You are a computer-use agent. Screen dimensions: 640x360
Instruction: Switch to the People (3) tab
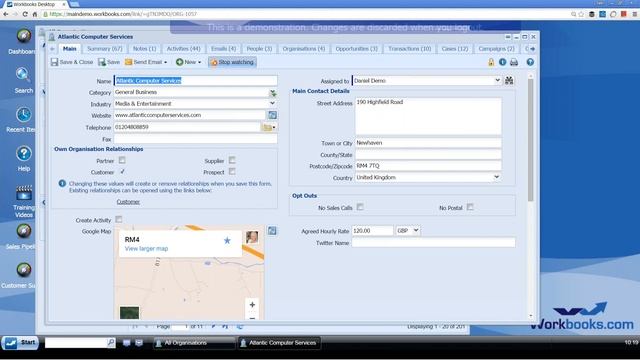coord(259,49)
